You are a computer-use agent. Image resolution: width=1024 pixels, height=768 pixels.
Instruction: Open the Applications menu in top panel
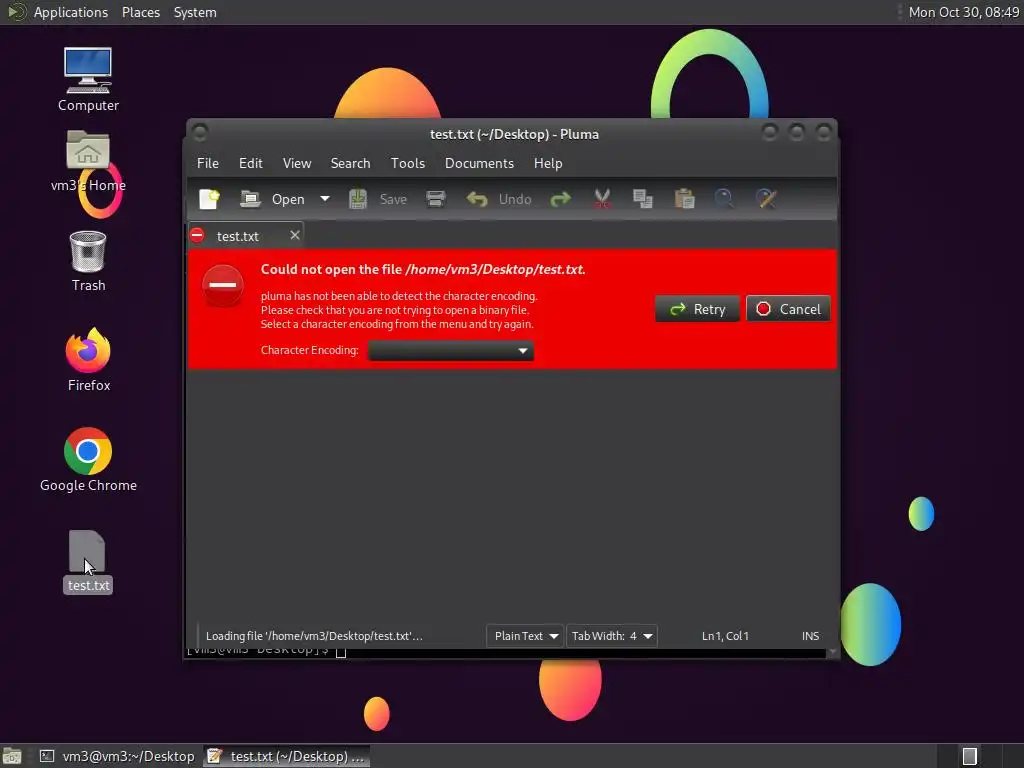71,12
